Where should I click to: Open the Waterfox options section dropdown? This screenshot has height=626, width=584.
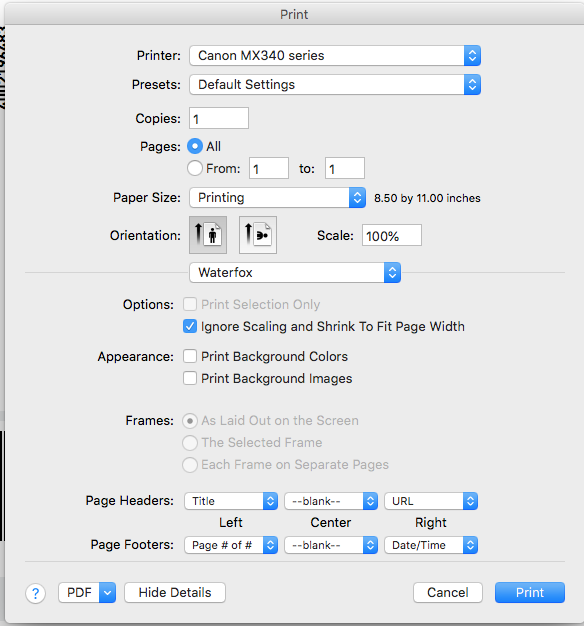295,273
